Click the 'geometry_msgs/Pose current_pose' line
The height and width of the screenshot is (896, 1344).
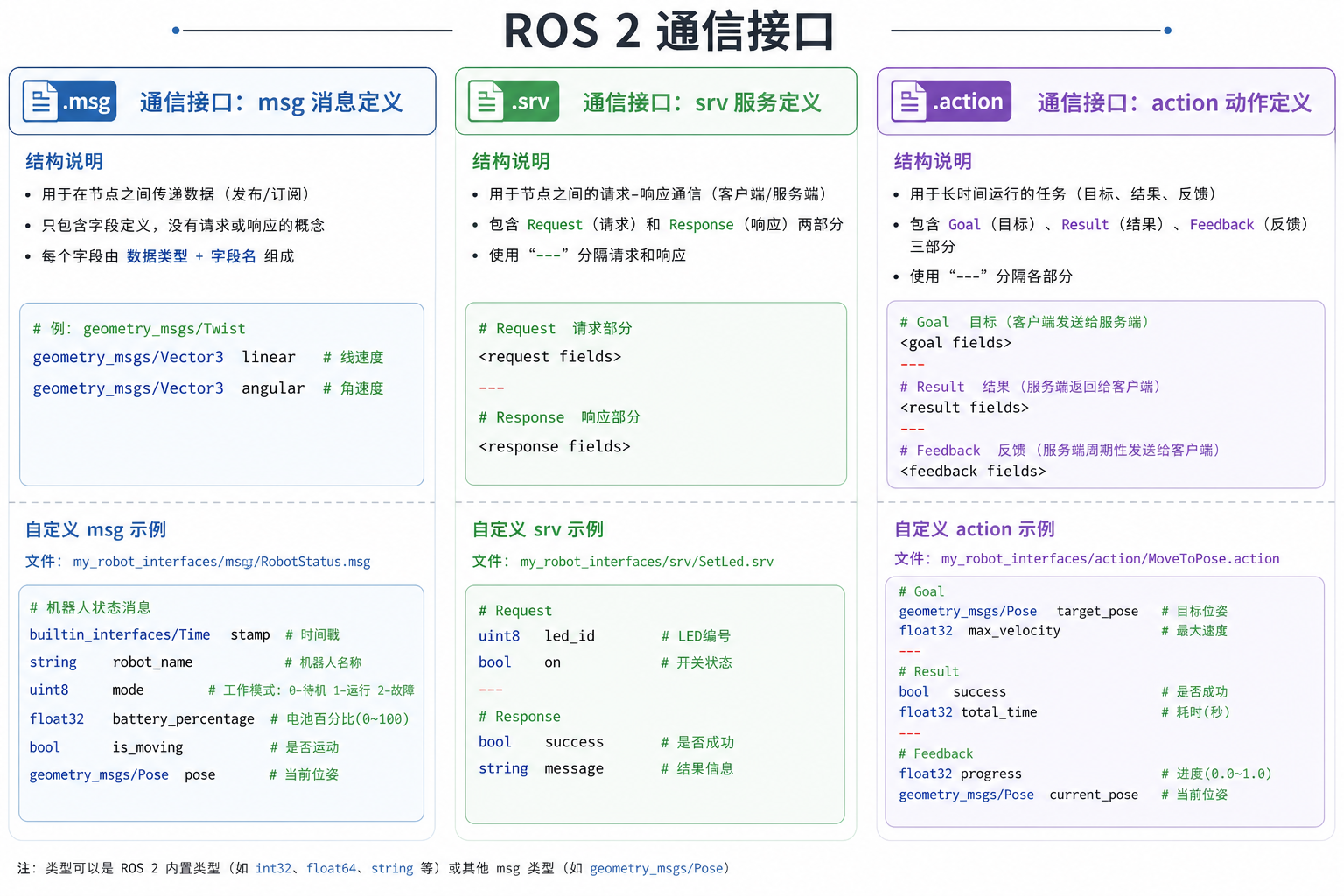click(x=1063, y=795)
